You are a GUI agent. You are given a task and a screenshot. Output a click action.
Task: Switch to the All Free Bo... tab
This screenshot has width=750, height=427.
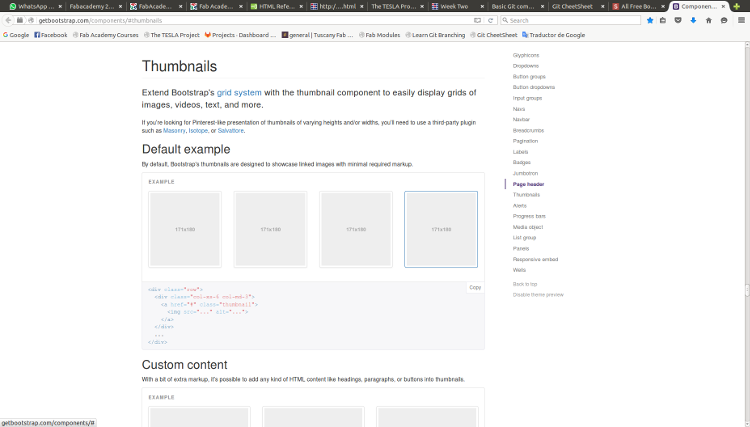coord(638,7)
